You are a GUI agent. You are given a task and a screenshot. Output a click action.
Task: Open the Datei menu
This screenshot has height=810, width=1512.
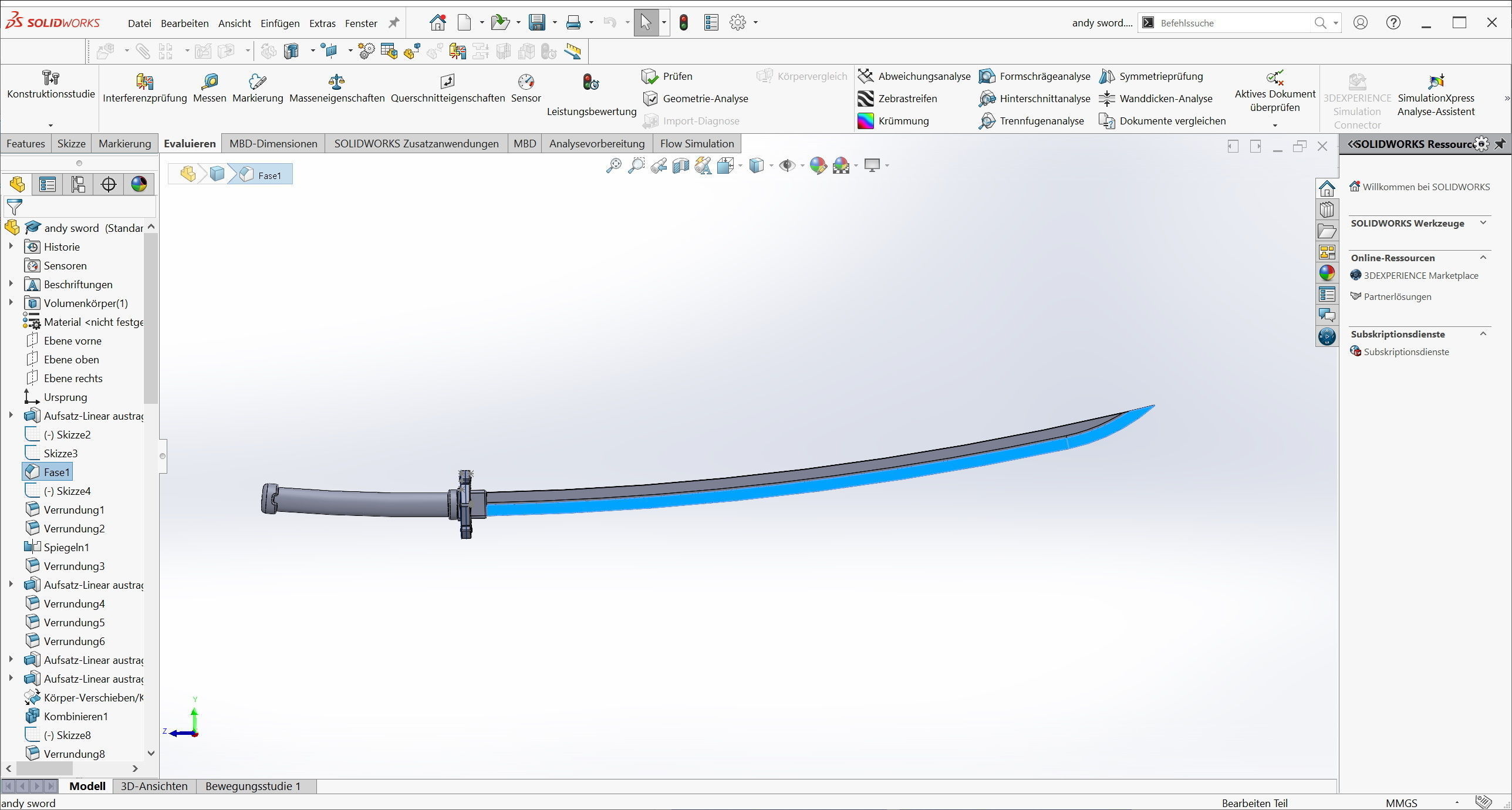click(140, 23)
